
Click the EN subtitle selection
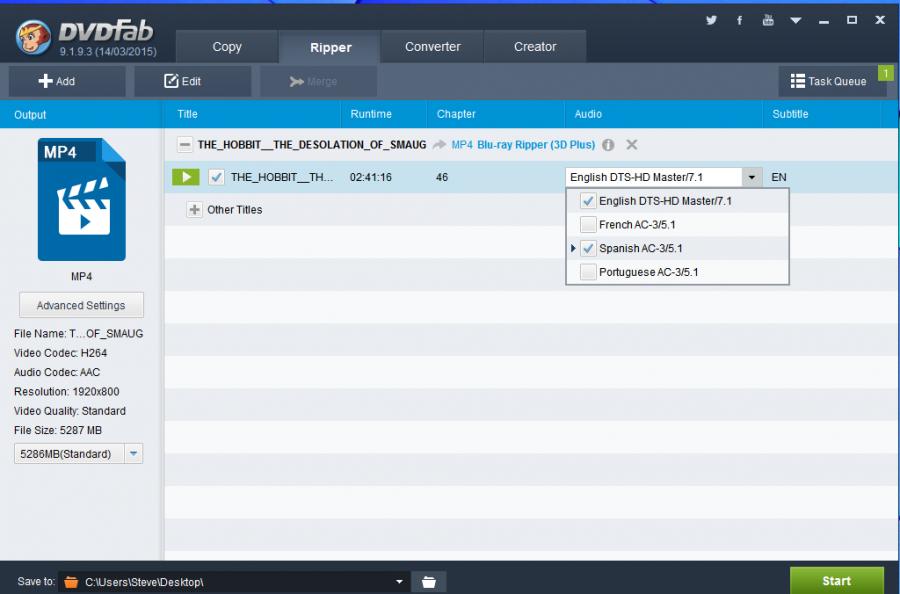point(779,177)
